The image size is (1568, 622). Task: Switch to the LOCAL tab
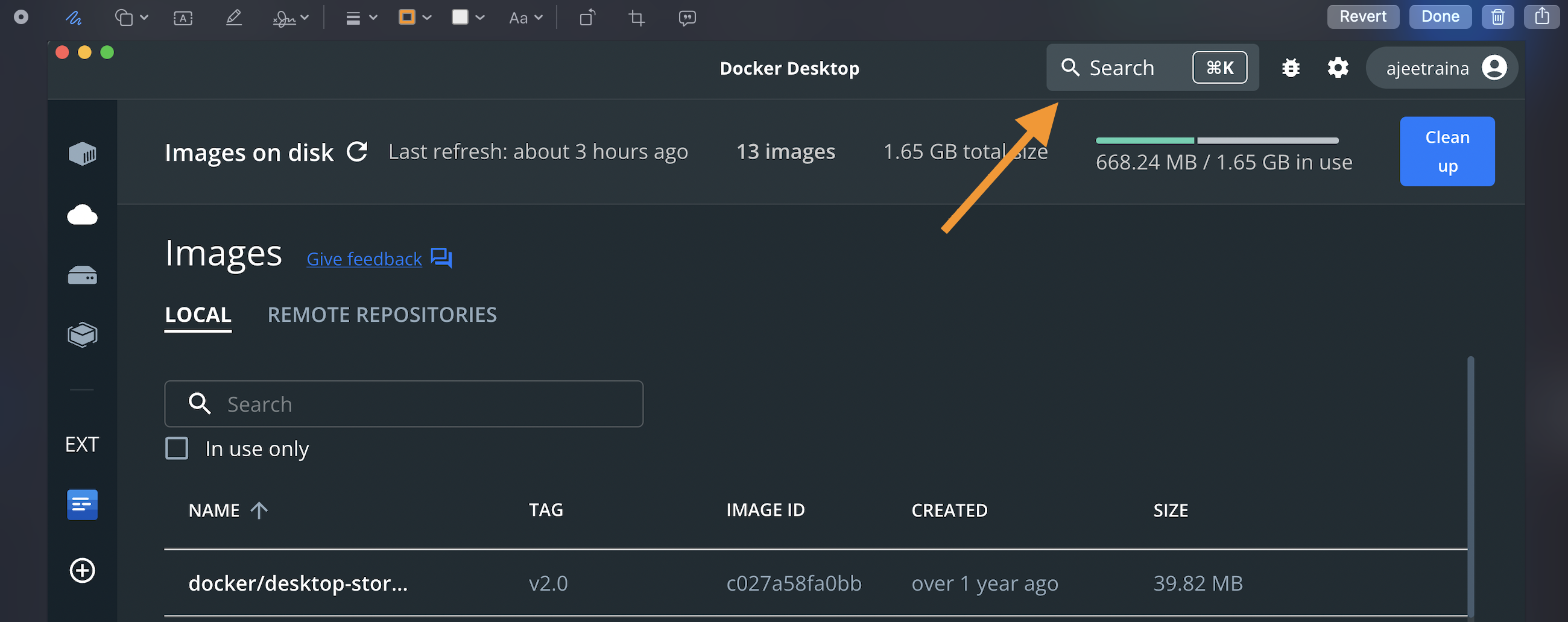tap(198, 315)
